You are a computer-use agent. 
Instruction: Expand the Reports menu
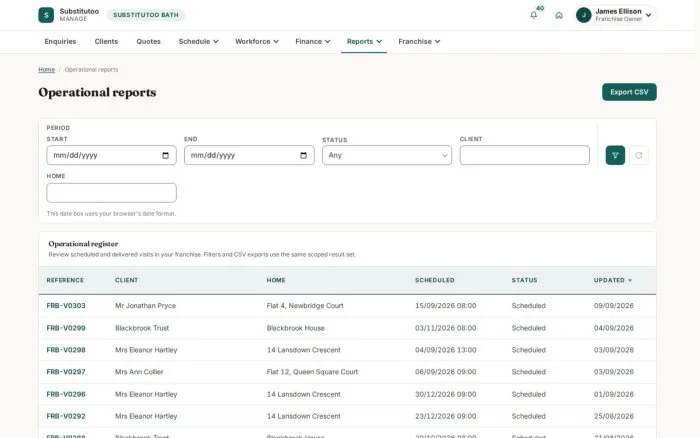point(364,42)
